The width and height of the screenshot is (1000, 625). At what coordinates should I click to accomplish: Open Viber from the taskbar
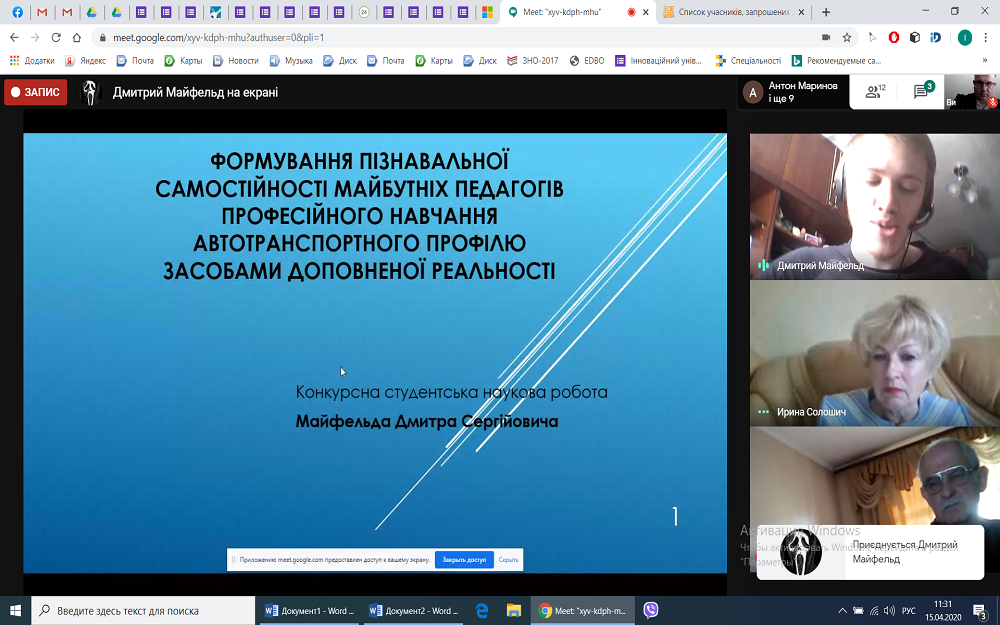(650, 610)
